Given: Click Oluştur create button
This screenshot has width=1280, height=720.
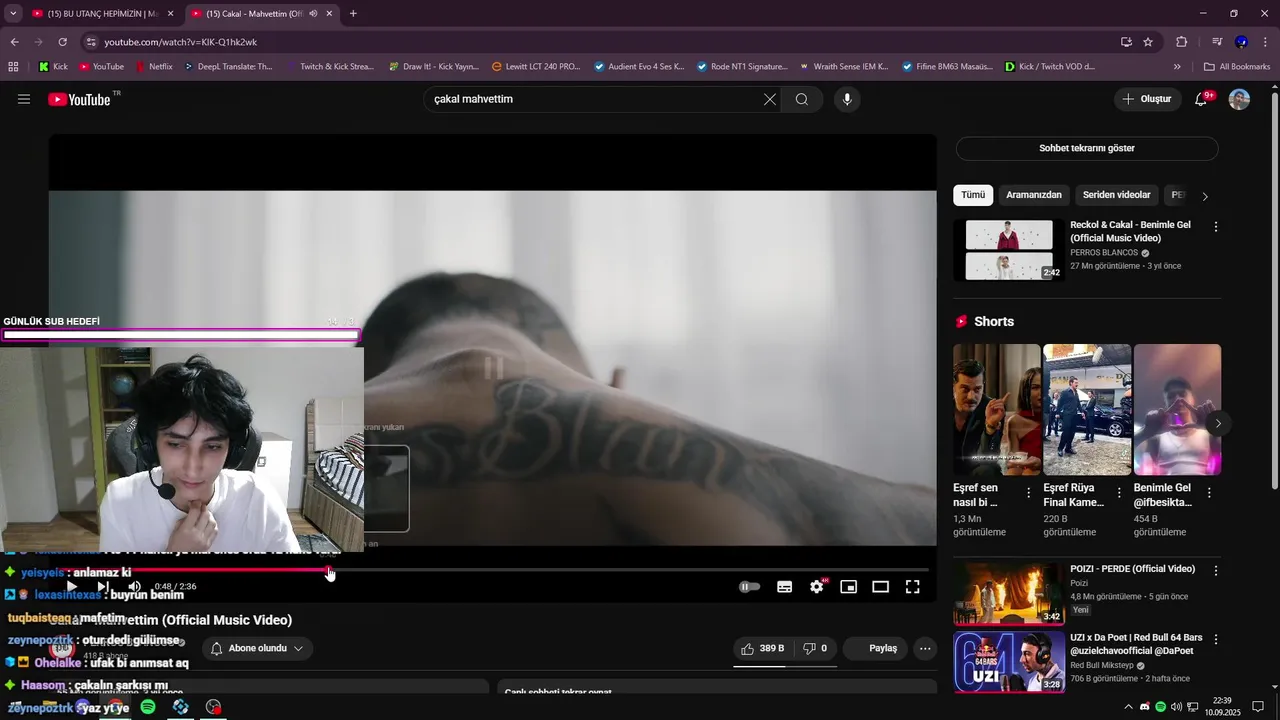Looking at the screenshot, I should coord(1146,99).
